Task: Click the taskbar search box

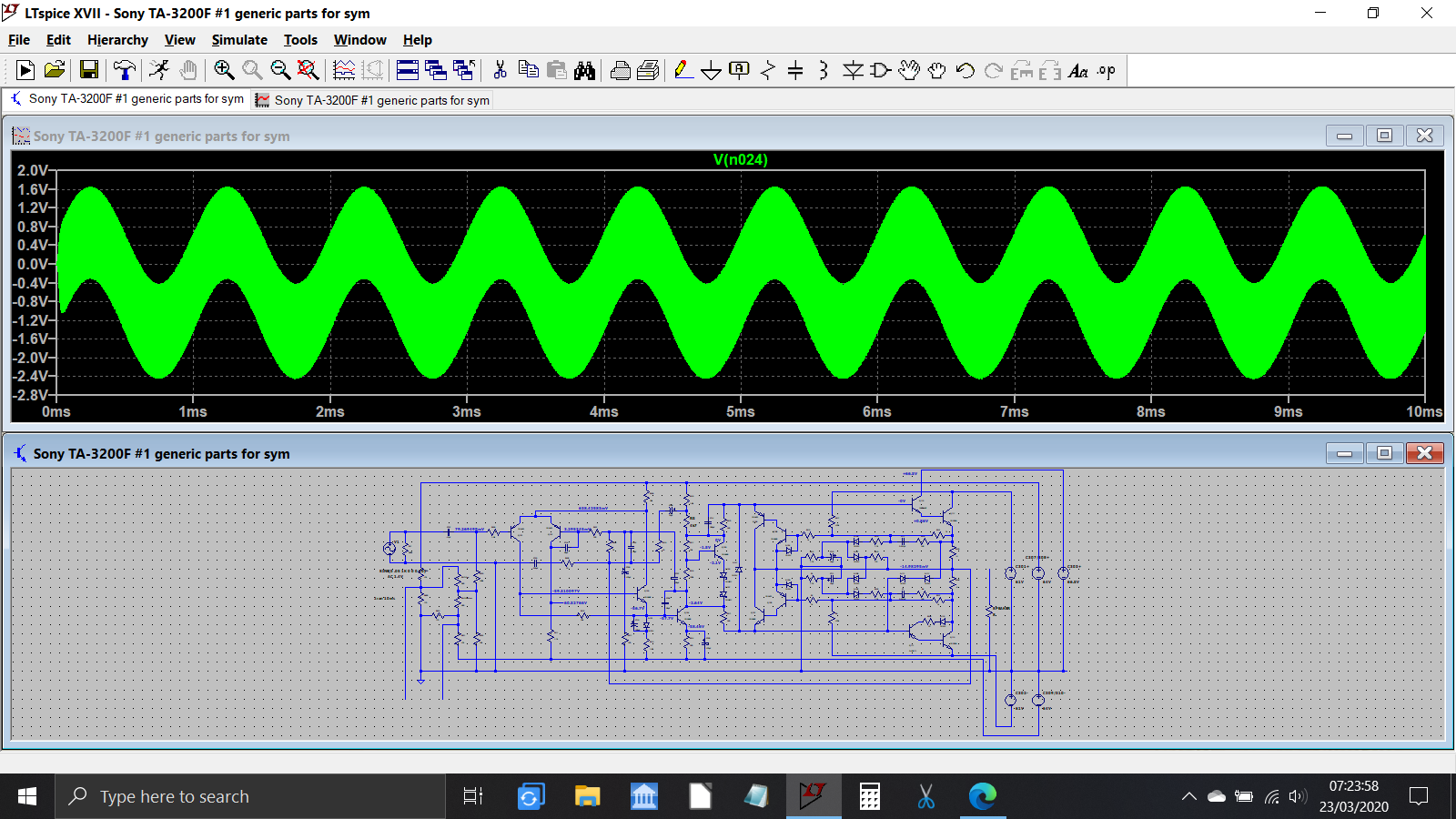Action: (250, 796)
